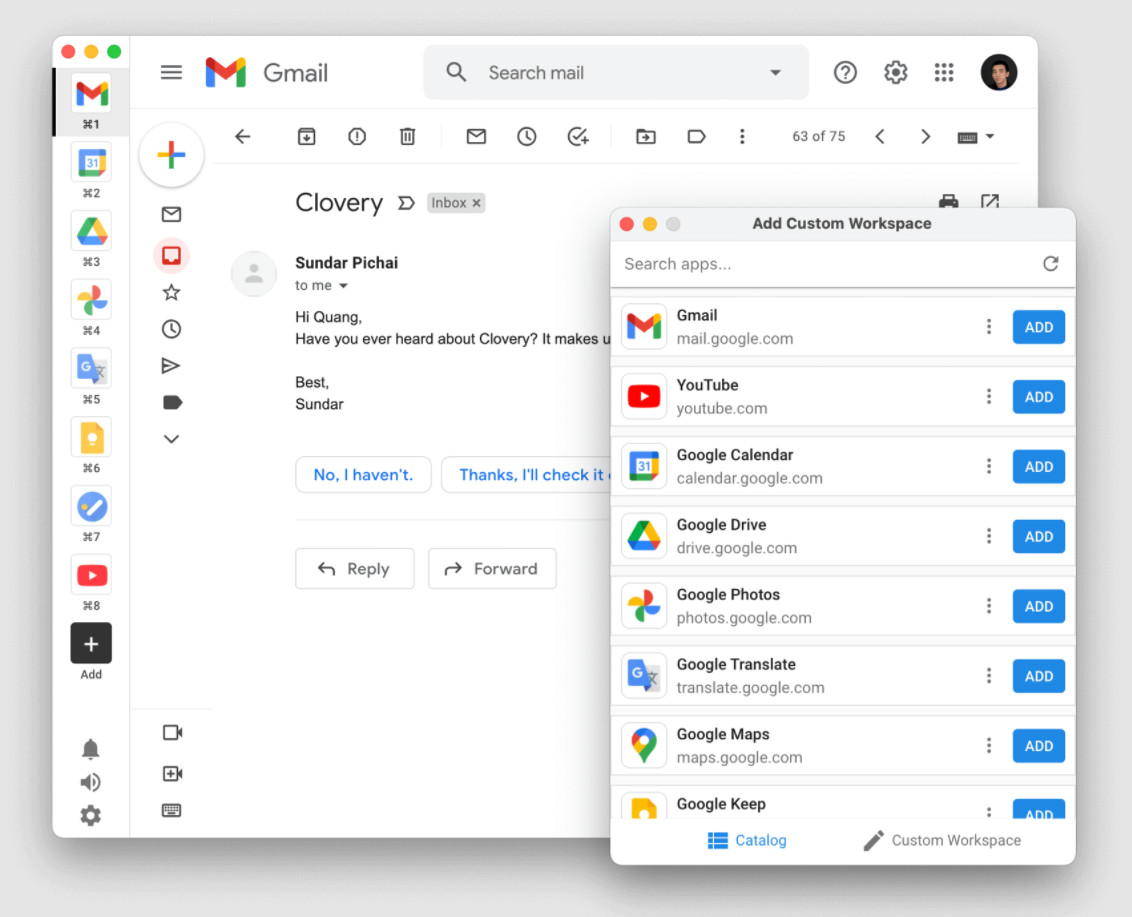The height and width of the screenshot is (917, 1132).
Task: Archive the email
Action: point(306,136)
